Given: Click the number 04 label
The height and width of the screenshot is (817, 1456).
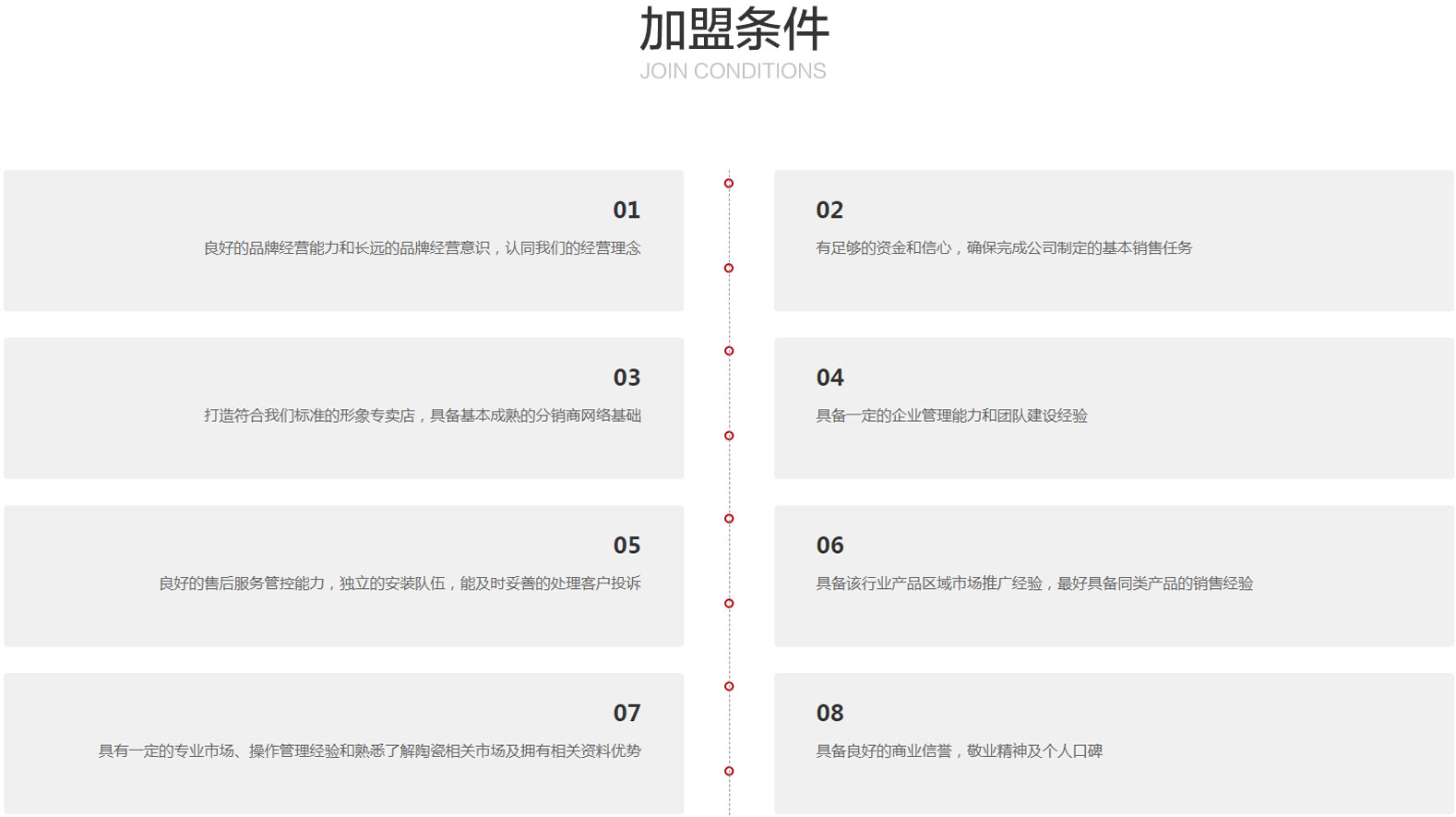Looking at the screenshot, I should click(829, 378).
